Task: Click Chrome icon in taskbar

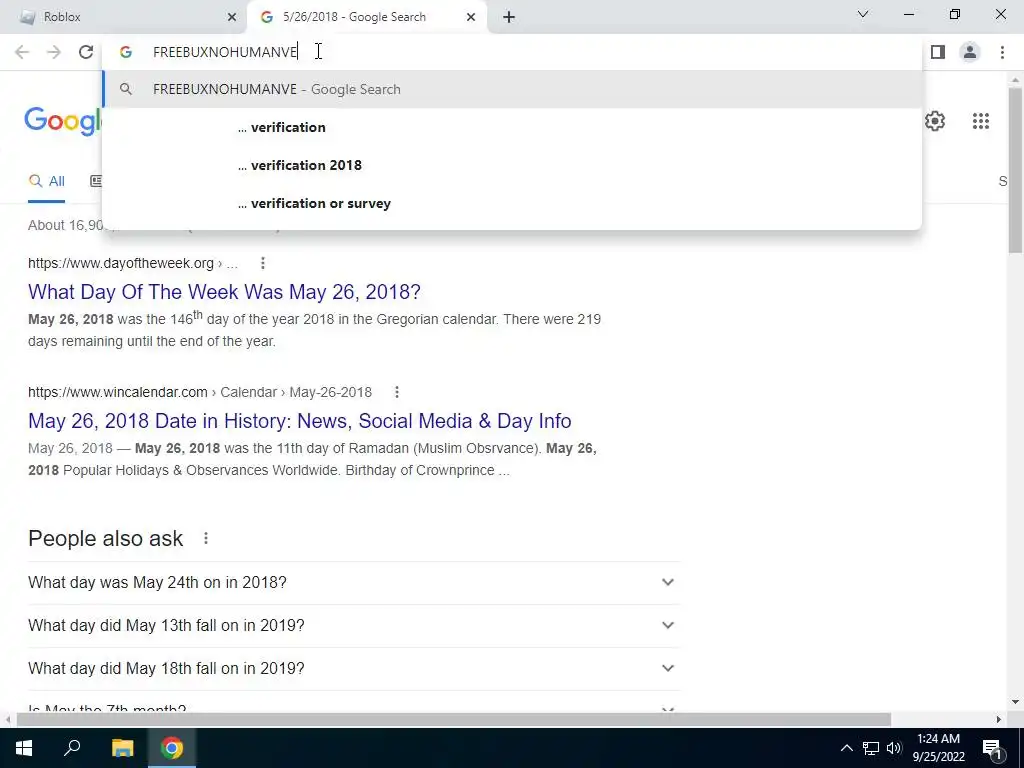Action: tap(172, 748)
